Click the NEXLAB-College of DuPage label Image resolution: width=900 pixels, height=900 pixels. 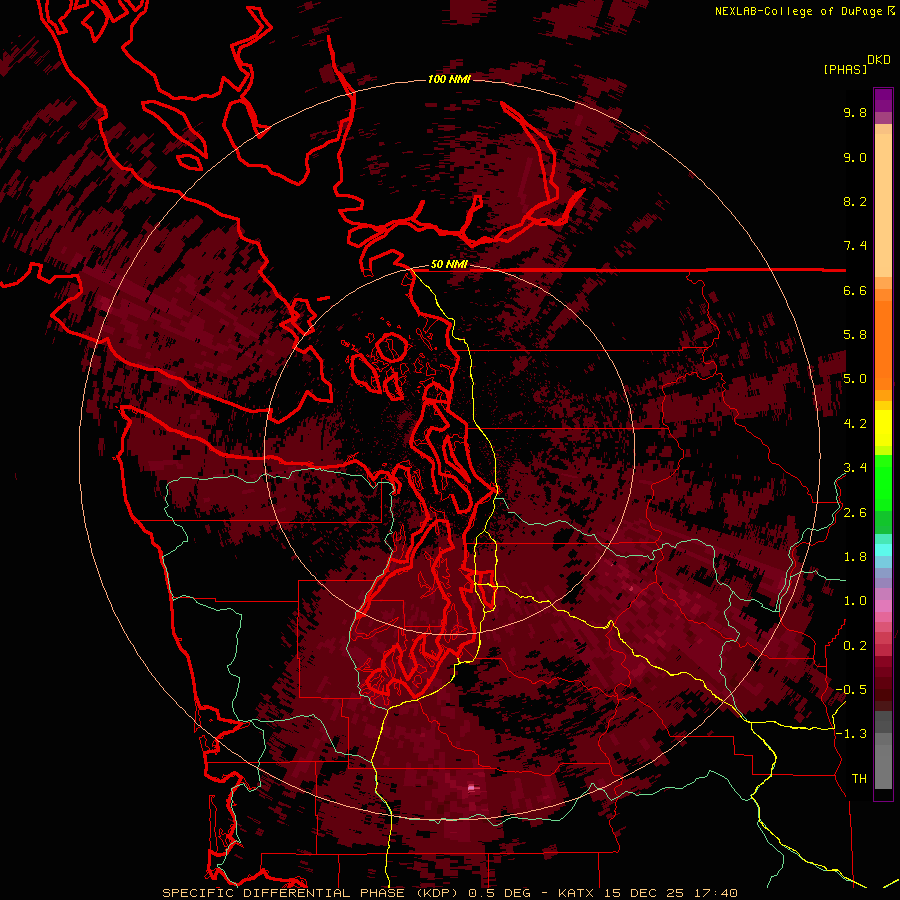click(798, 11)
